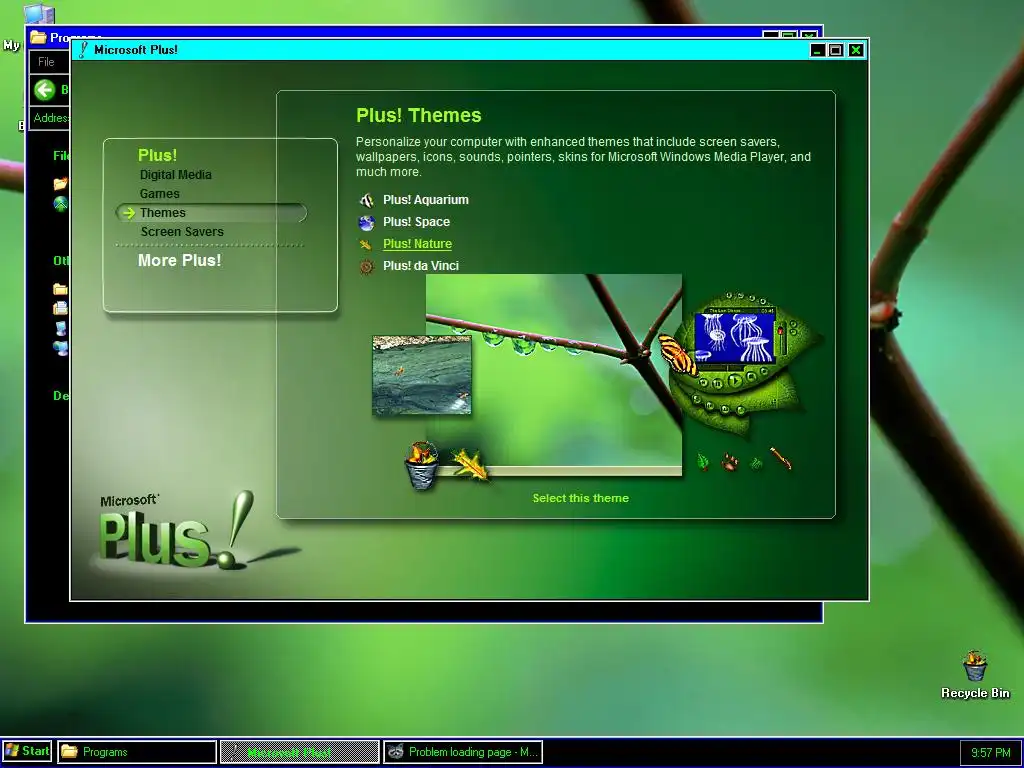Screen dimensions: 1024x768
Task: Open the More Plus! section
Action: click(x=180, y=261)
